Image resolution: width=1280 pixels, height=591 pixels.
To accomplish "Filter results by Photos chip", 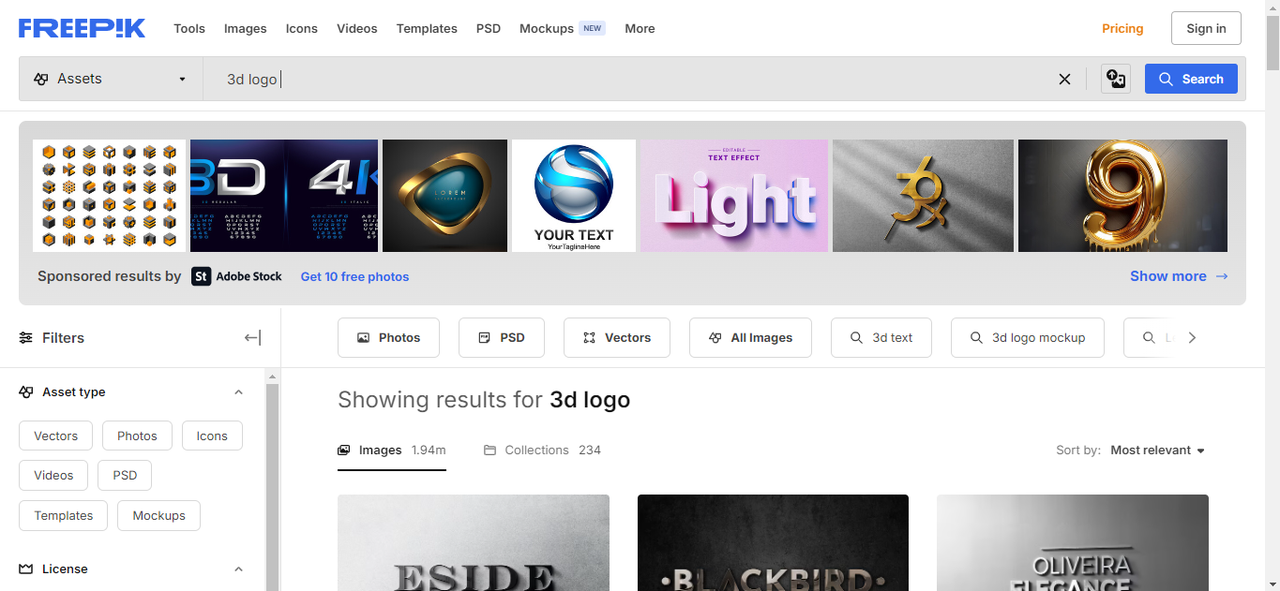I will point(389,338).
